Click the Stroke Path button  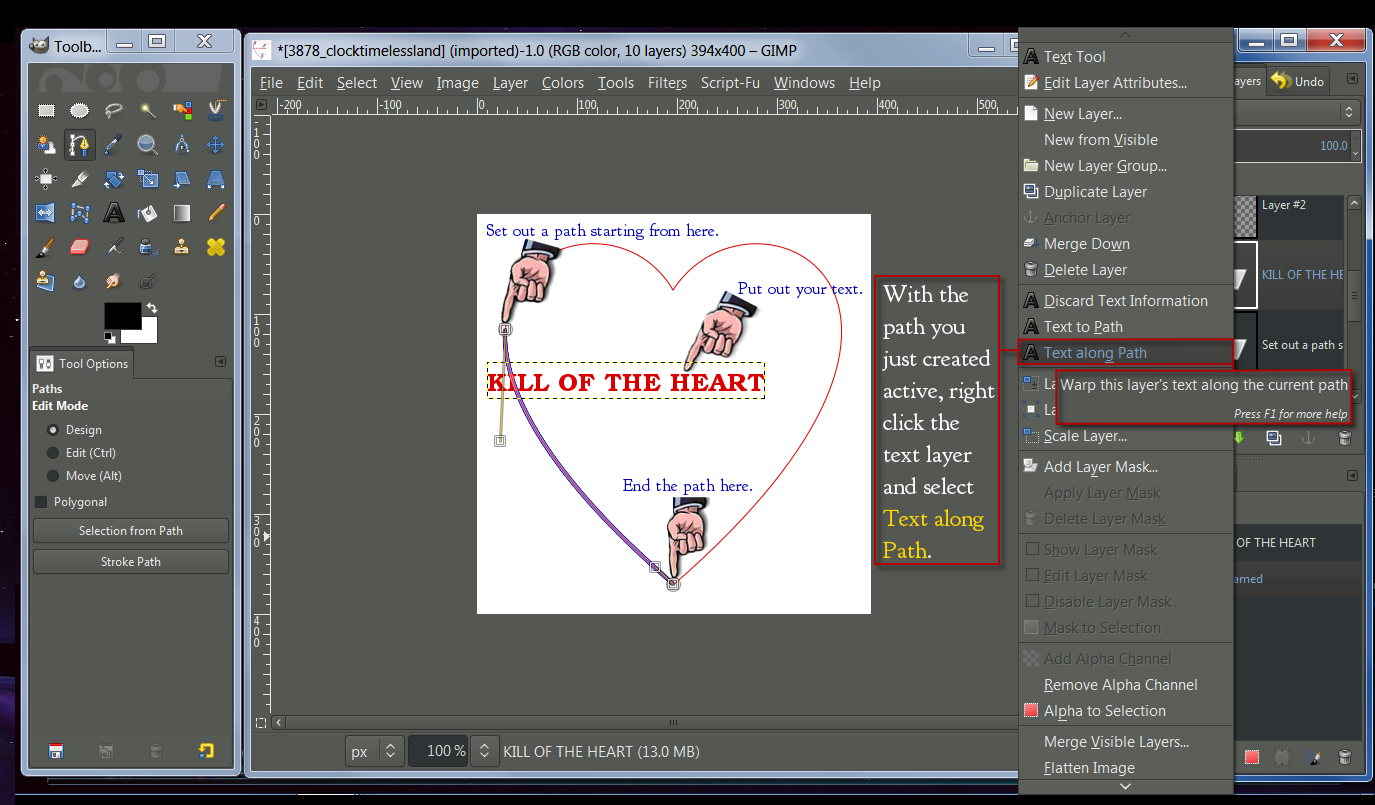[130, 561]
